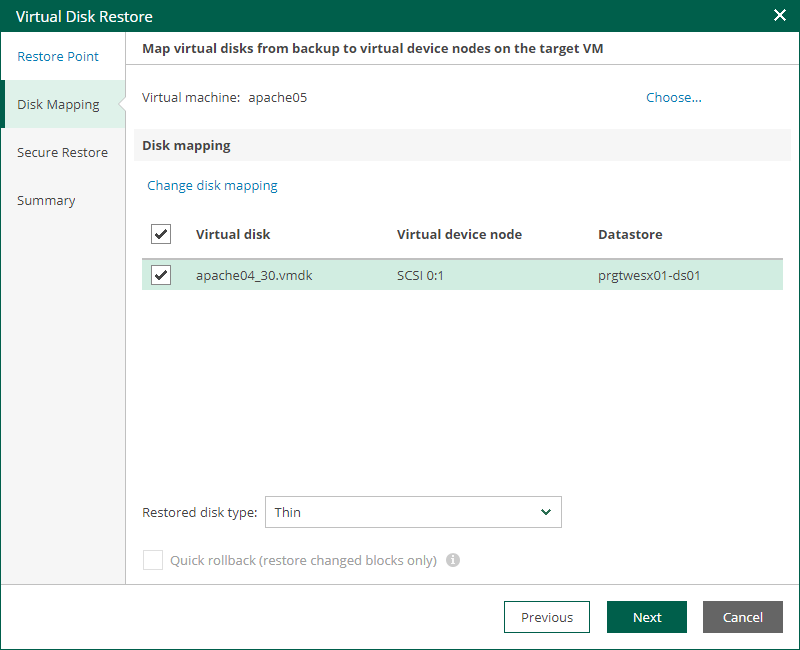This screenshot has height=650, width=800.
Task: Select the Disk Mapping step
Action: [x=54, y=104]
